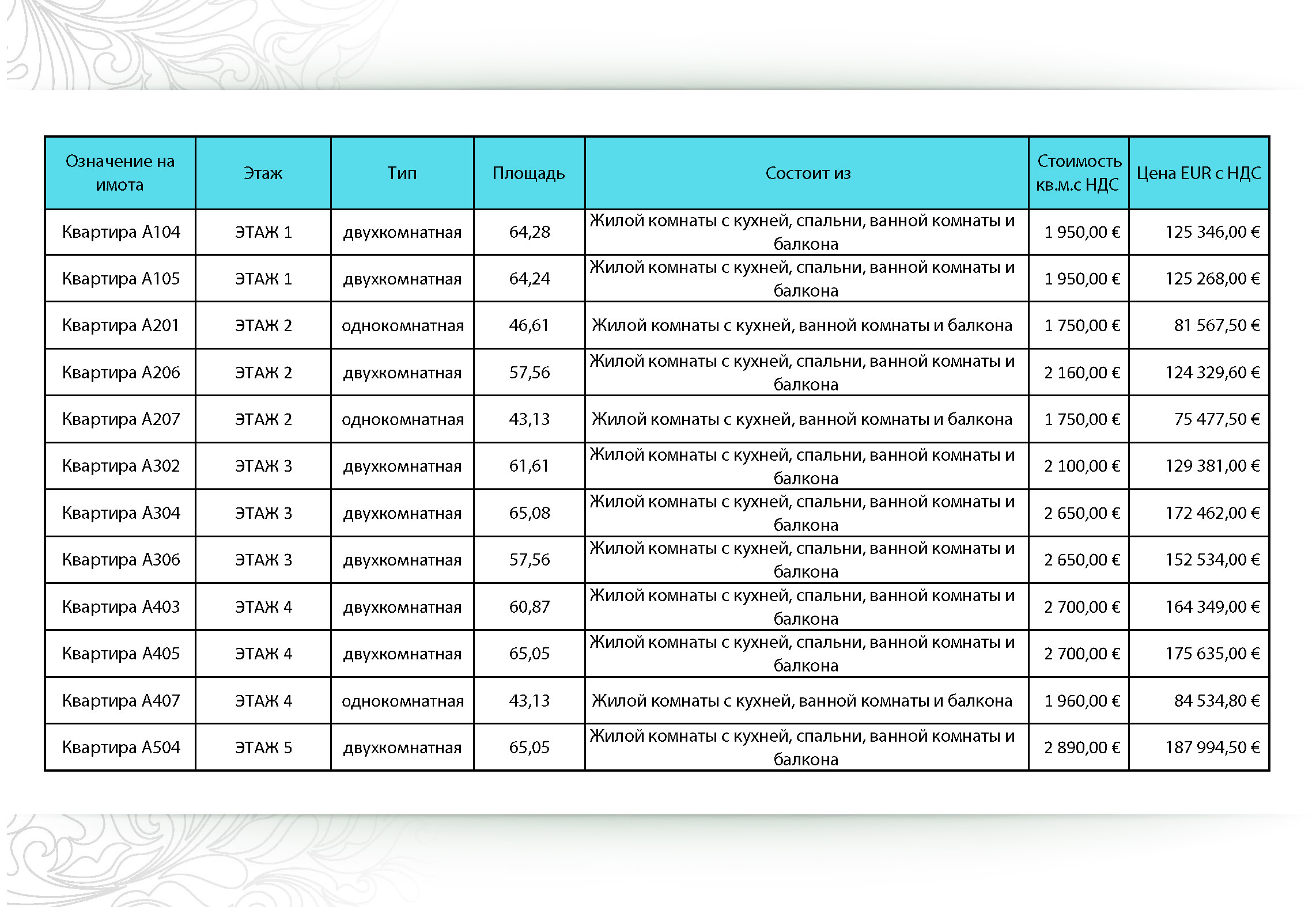This screenshot has width=1316, height=907.
Task: Select the Квартира А304 cell
Action: (121, 513)
